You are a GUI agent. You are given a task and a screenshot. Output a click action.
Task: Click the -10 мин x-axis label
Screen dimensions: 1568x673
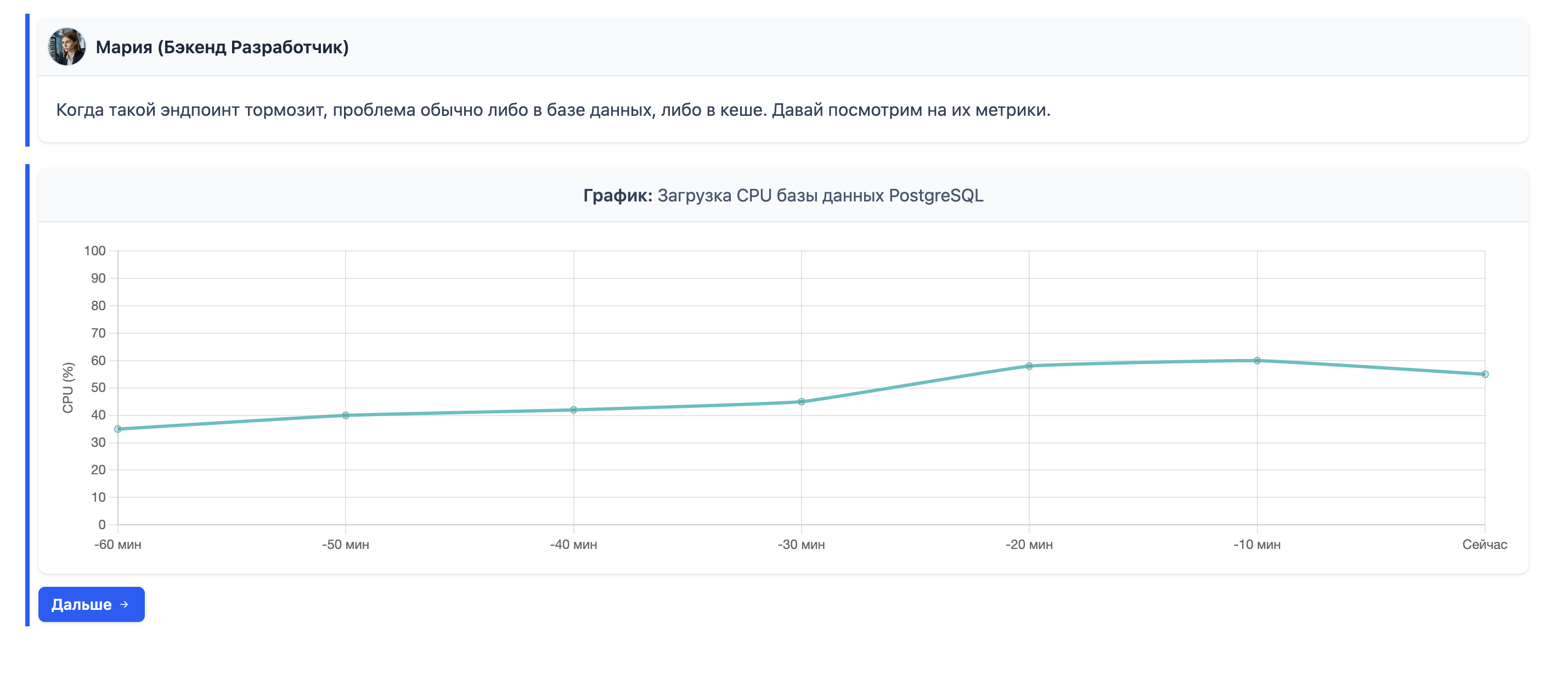pyautogui.click(x=1257, y=545)
